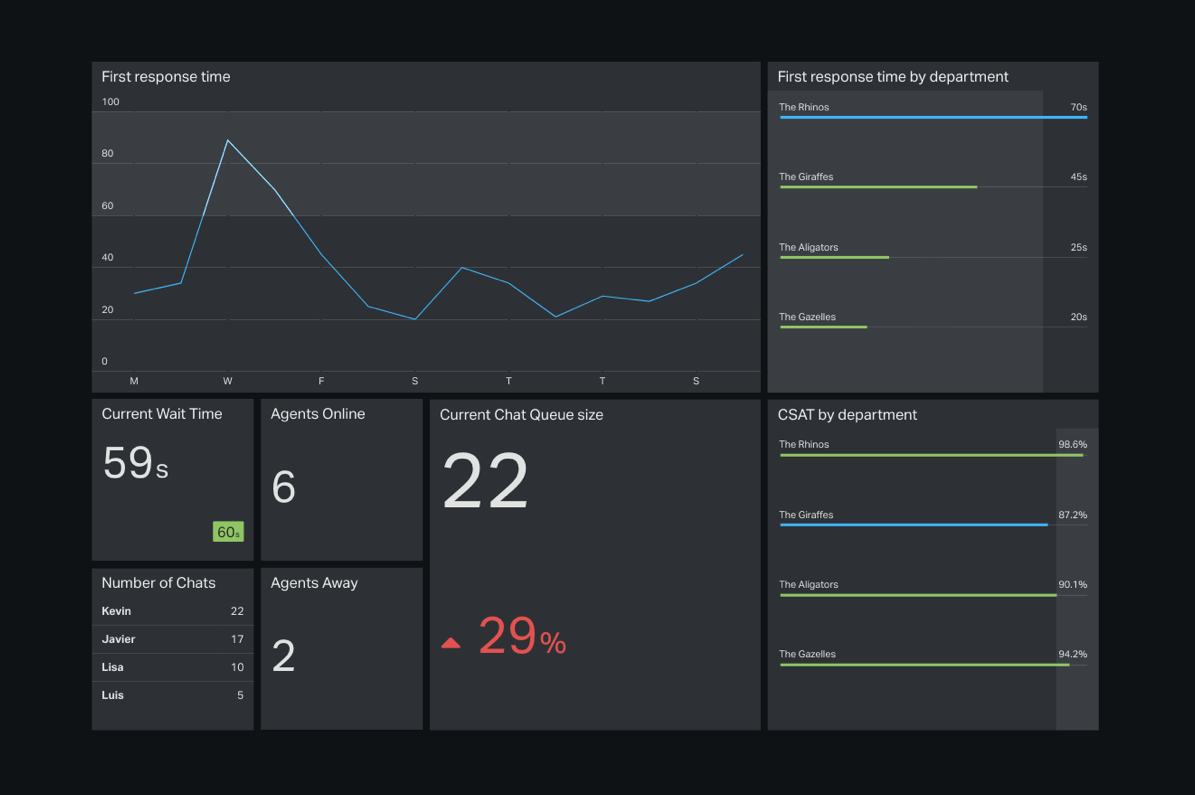
Task: Click The Aligators response time label
Action: 809,247
